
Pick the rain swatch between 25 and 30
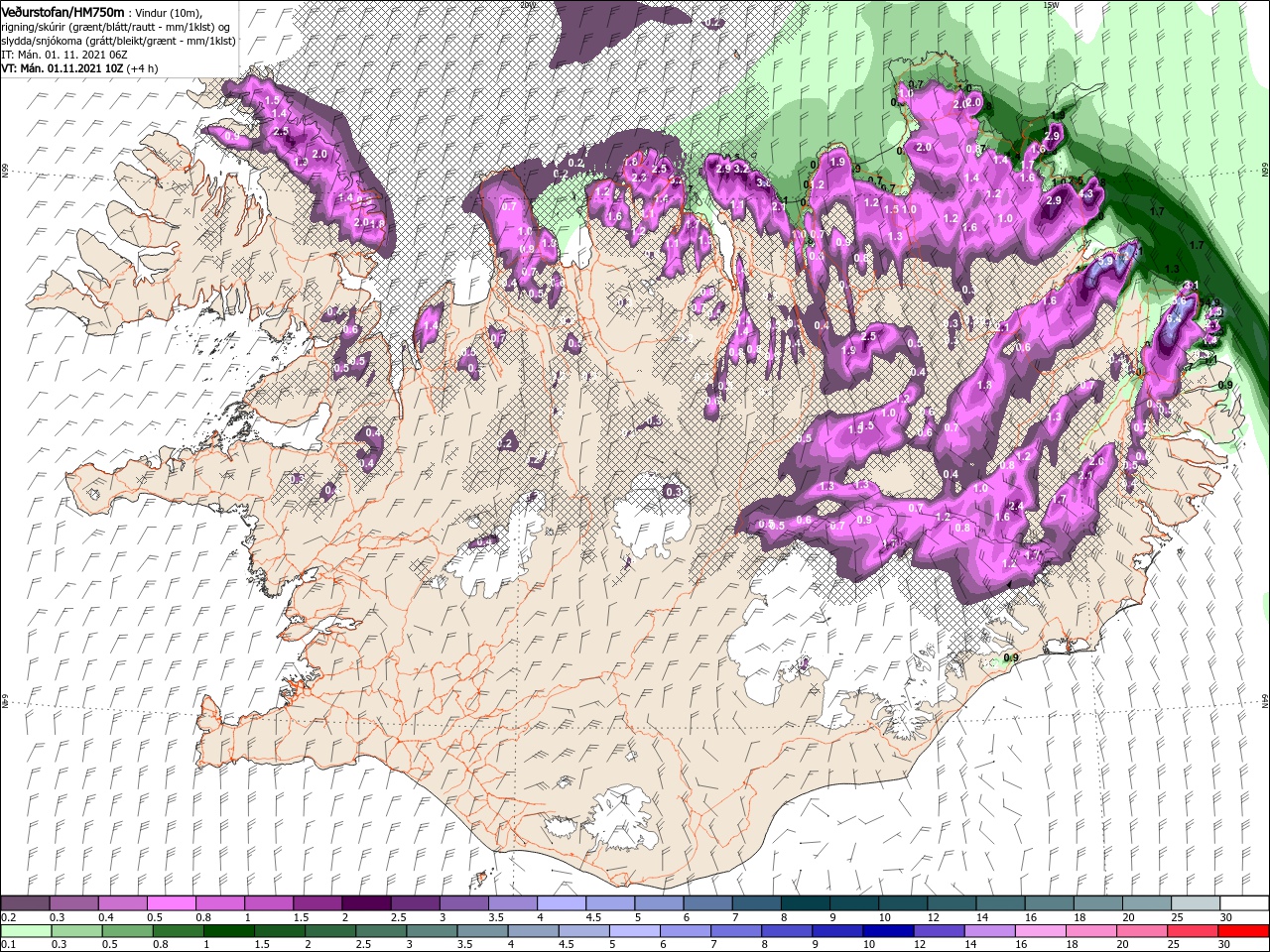(1194, 931)
